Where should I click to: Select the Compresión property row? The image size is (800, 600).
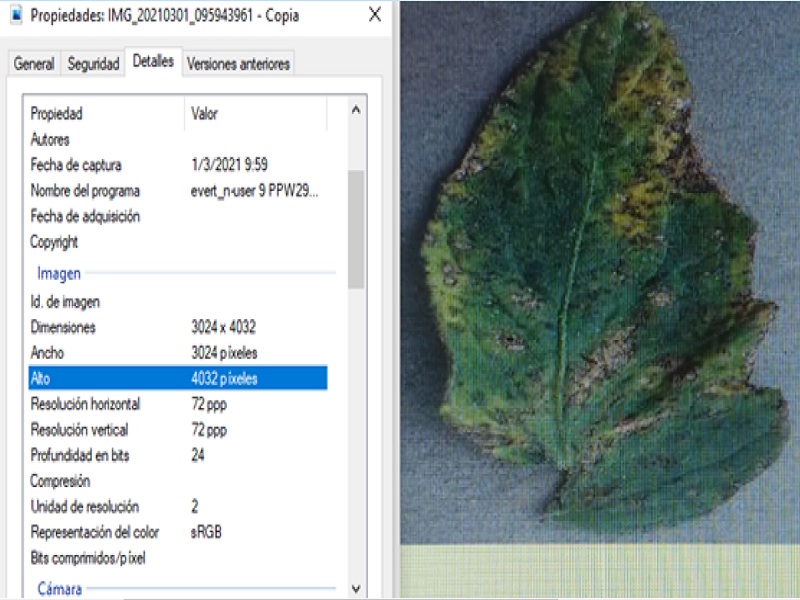pos(178,481)
